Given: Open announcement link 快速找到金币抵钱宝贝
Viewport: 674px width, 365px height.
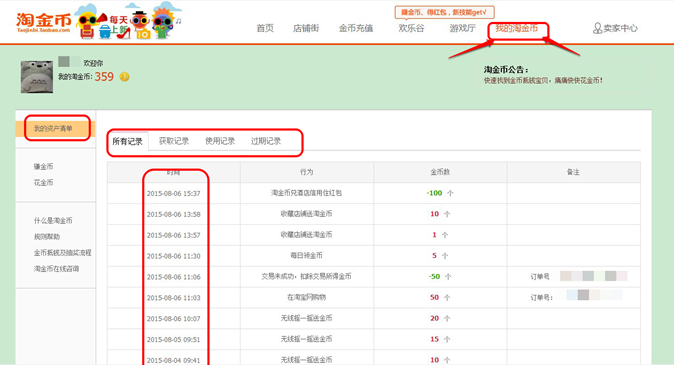Looking at the screenshot, I should (543, 80).
